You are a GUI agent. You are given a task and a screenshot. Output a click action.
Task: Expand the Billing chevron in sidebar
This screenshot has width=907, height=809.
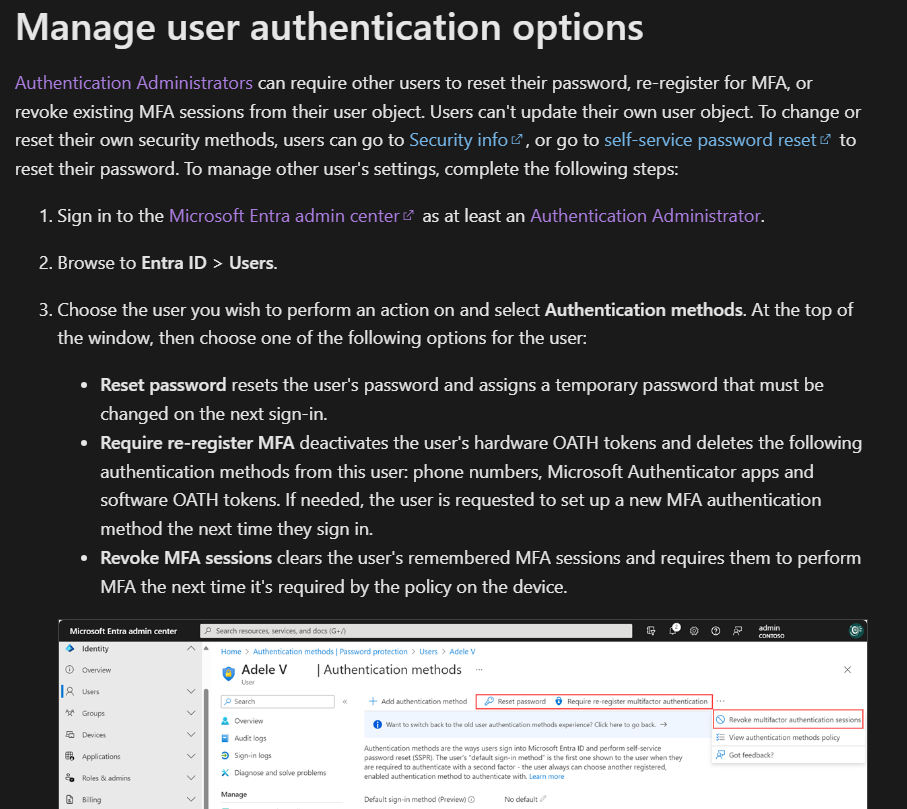point(191,799)
